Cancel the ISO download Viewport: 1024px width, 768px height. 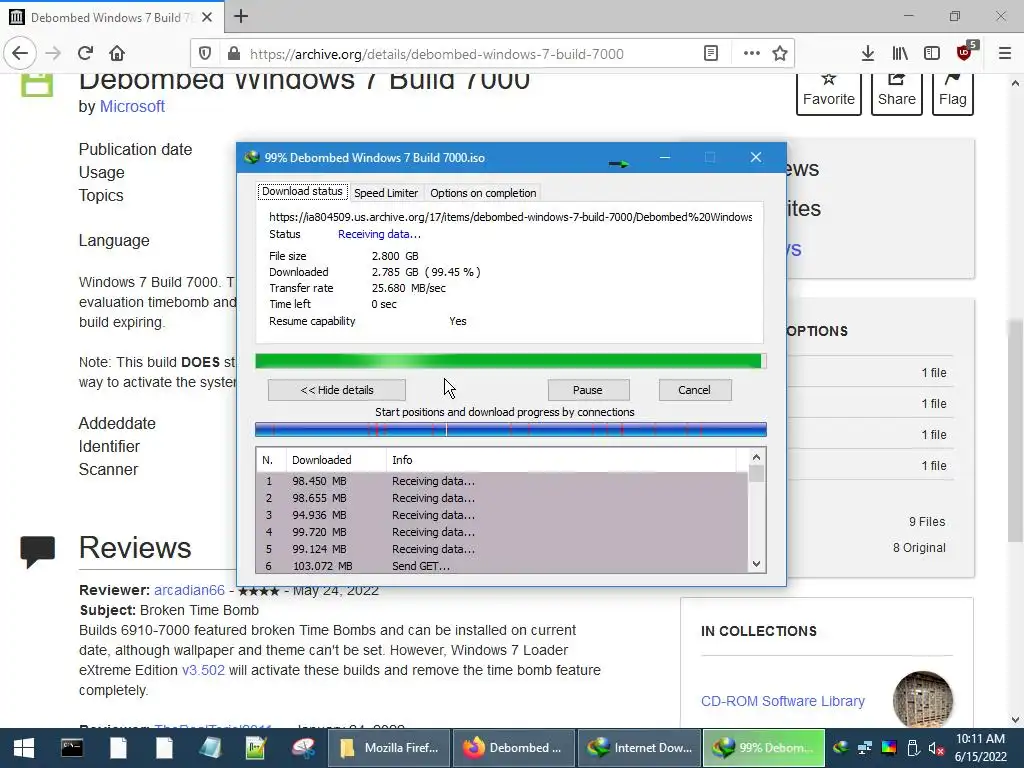point(694,390)
